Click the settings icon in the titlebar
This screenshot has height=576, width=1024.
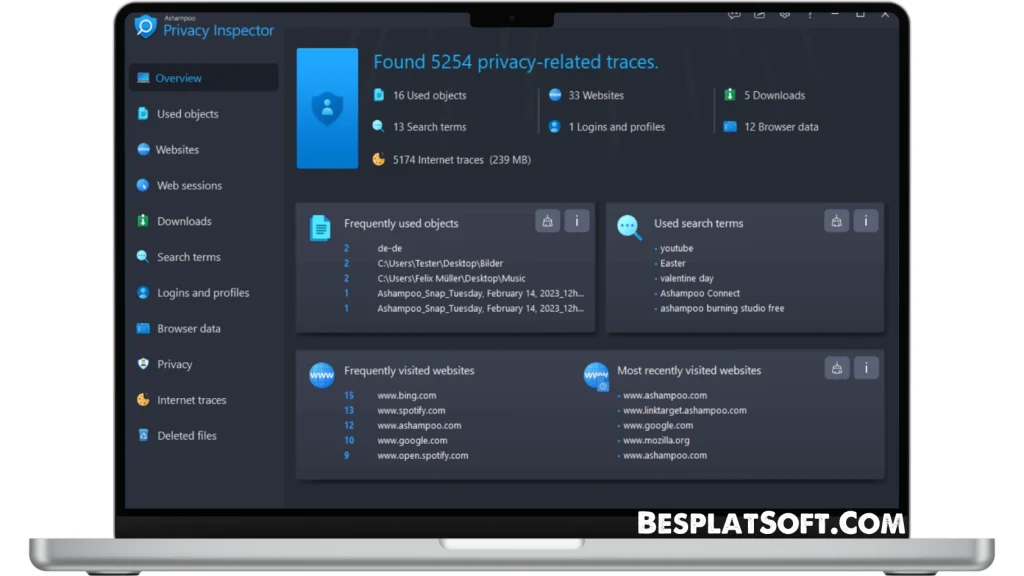pyautogui.click(x=785, y=14)
